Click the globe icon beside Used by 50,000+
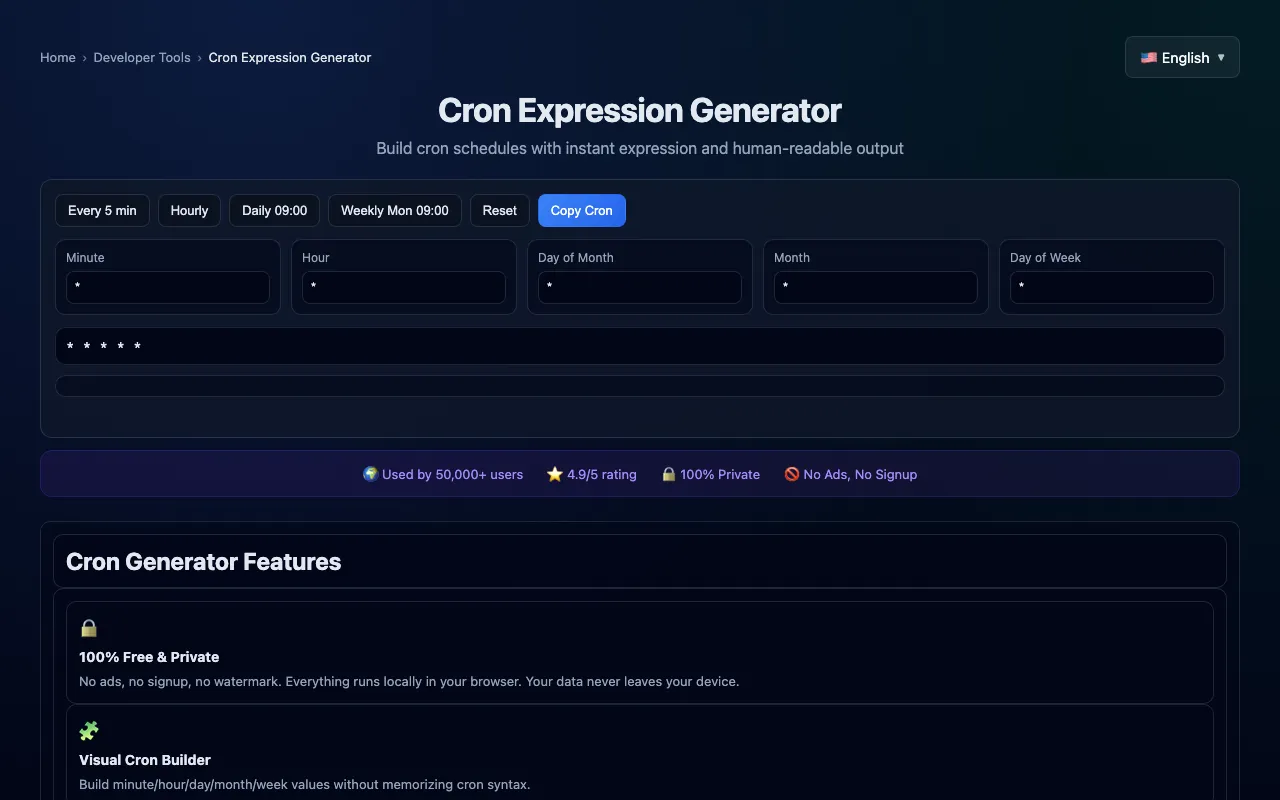Screen dimensions: 1280x800 [x=370, y=474]
